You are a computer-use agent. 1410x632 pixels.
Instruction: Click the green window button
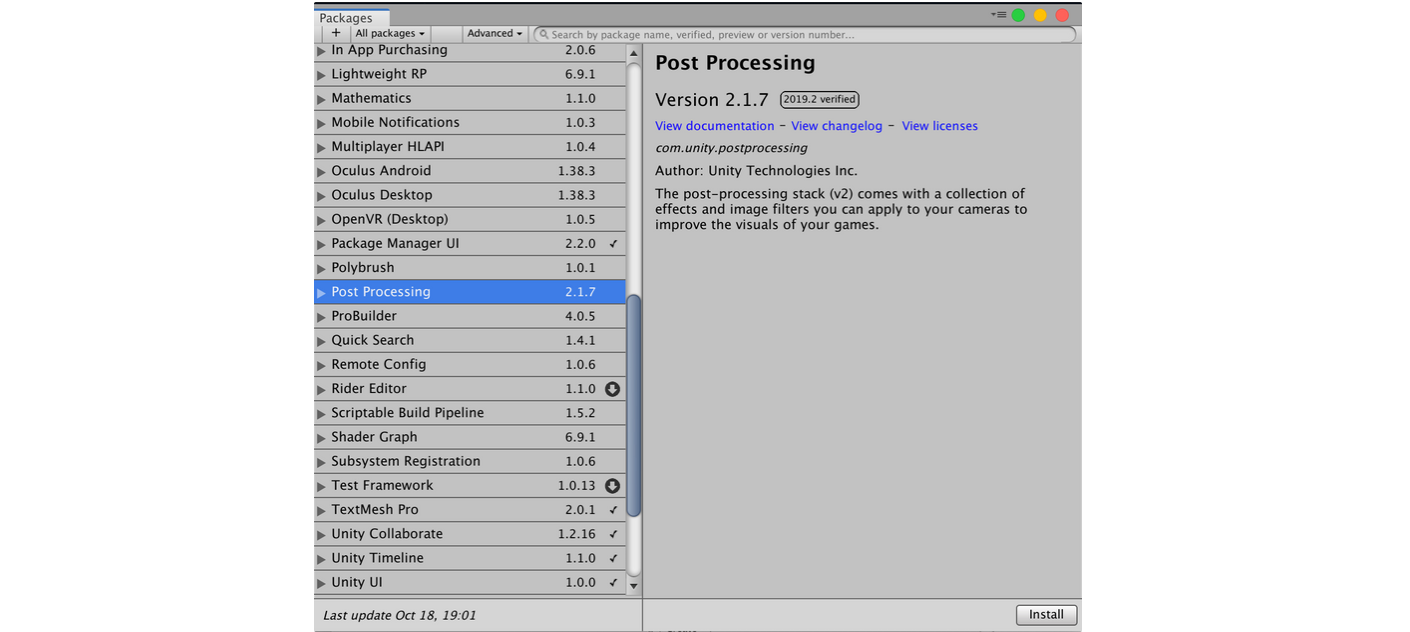(1018, 15)
